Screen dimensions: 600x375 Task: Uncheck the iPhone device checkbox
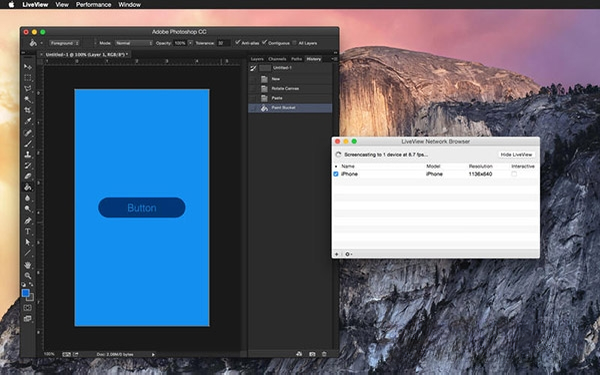tap(336, 174)
